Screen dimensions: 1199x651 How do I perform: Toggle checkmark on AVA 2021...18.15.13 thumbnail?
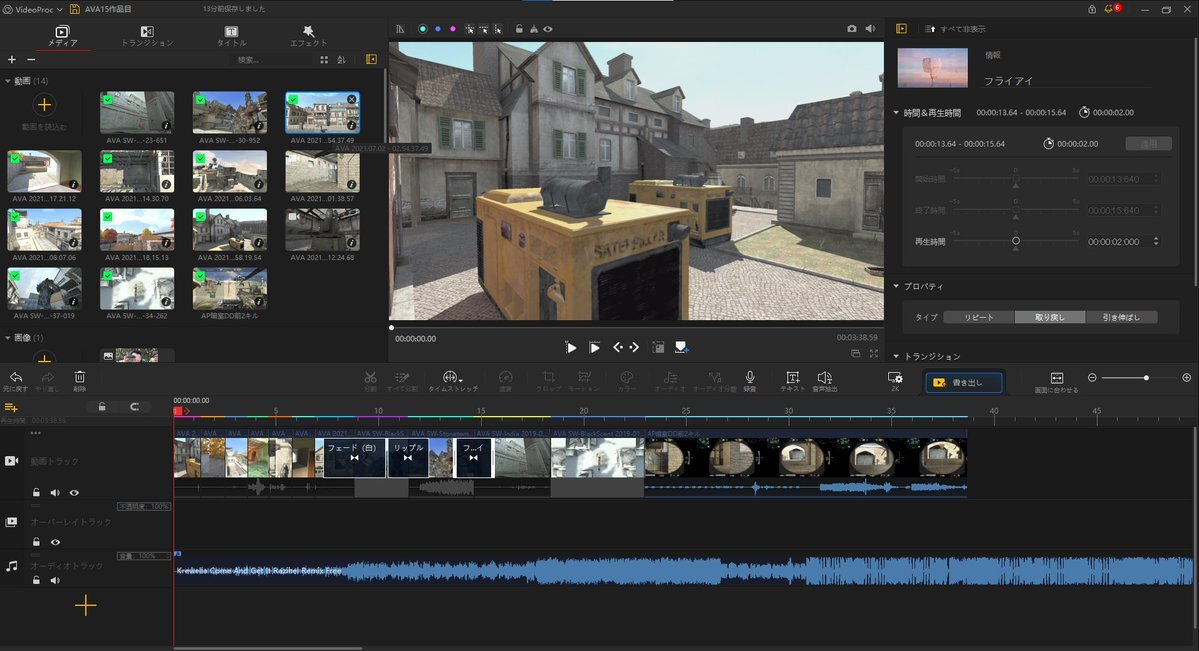point(108,217)
